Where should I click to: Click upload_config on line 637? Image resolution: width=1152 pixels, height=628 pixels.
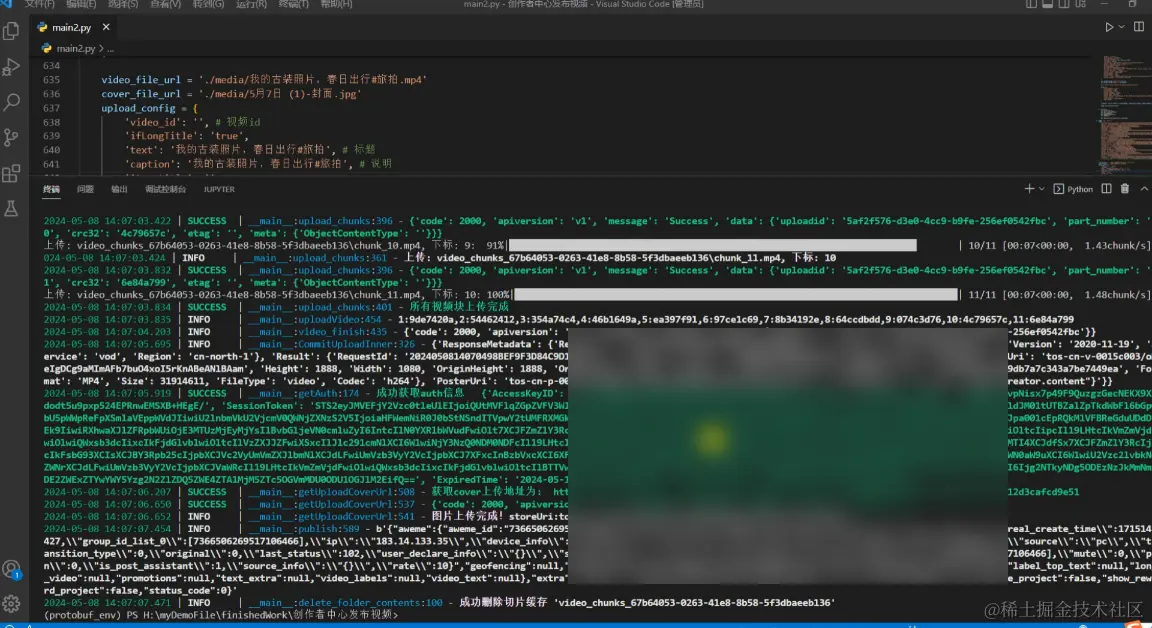point(138,108)
